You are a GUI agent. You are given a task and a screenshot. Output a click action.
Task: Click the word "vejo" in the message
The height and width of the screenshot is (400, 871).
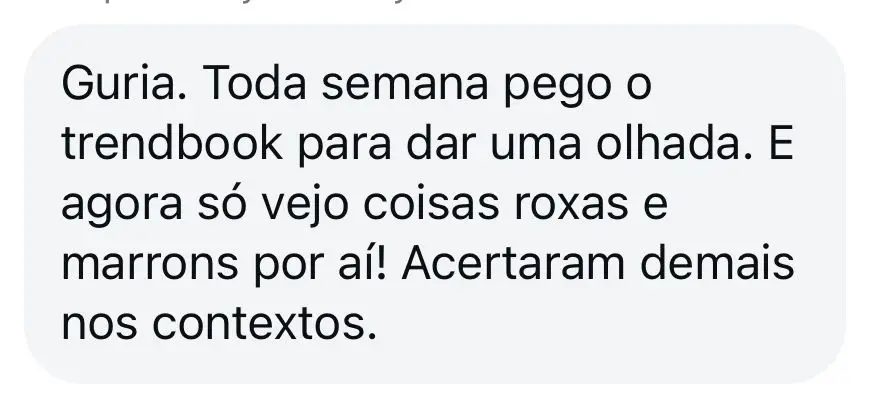(x=305, y=208)
